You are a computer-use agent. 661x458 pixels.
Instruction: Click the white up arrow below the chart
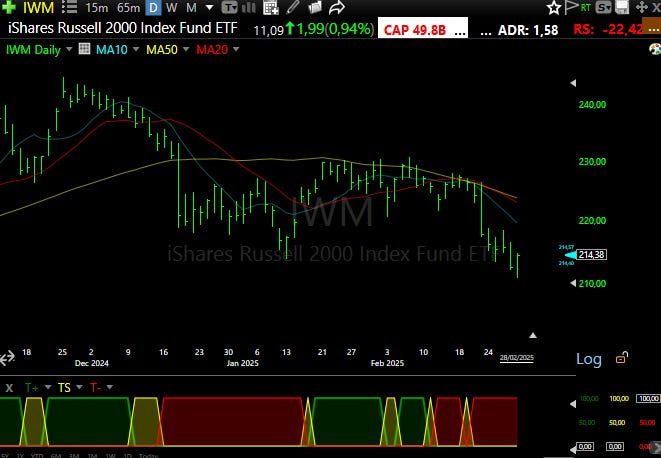point(533,335)
